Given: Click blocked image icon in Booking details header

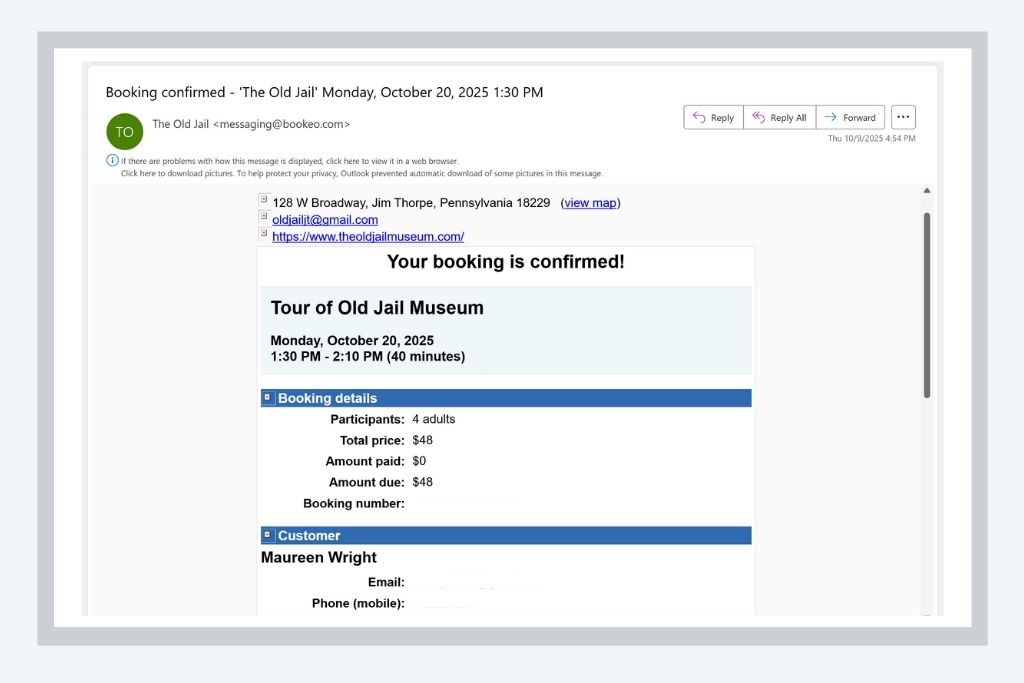Looking at the screenshot, I should (x=267, y=397).
